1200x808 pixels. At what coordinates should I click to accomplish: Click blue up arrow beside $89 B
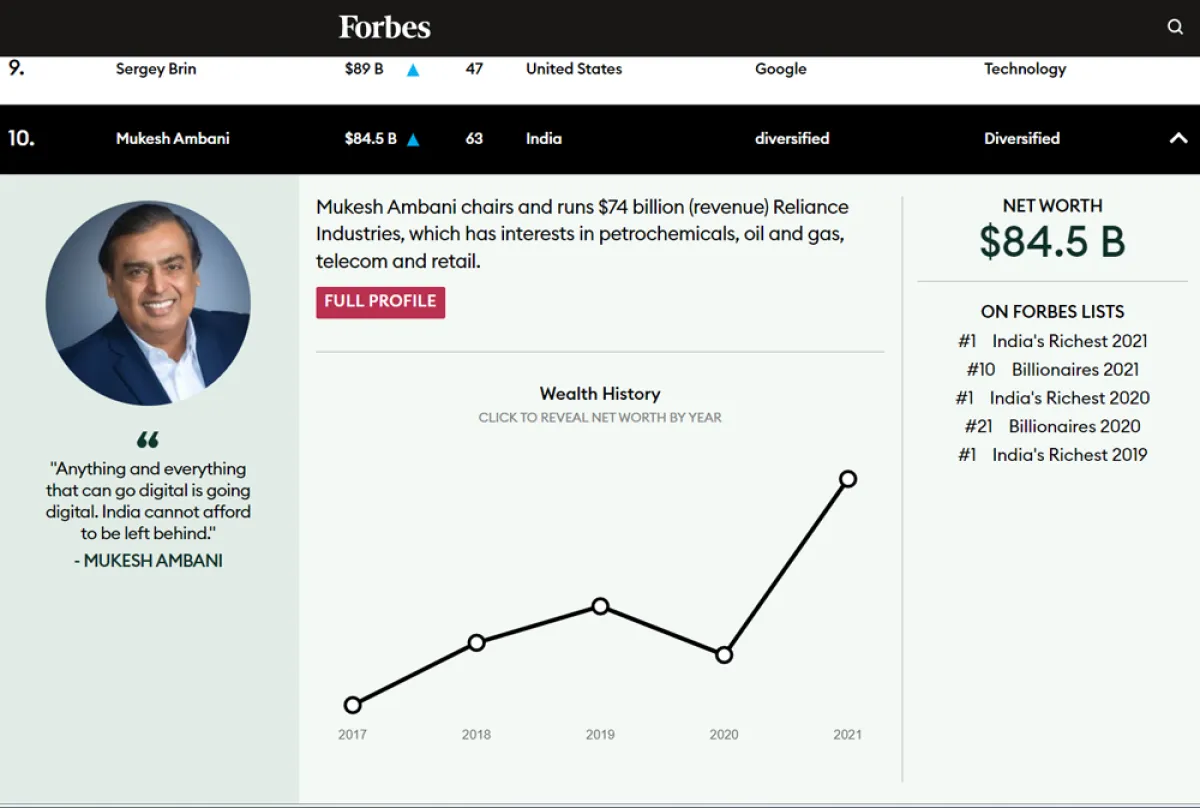pos(413,70)
